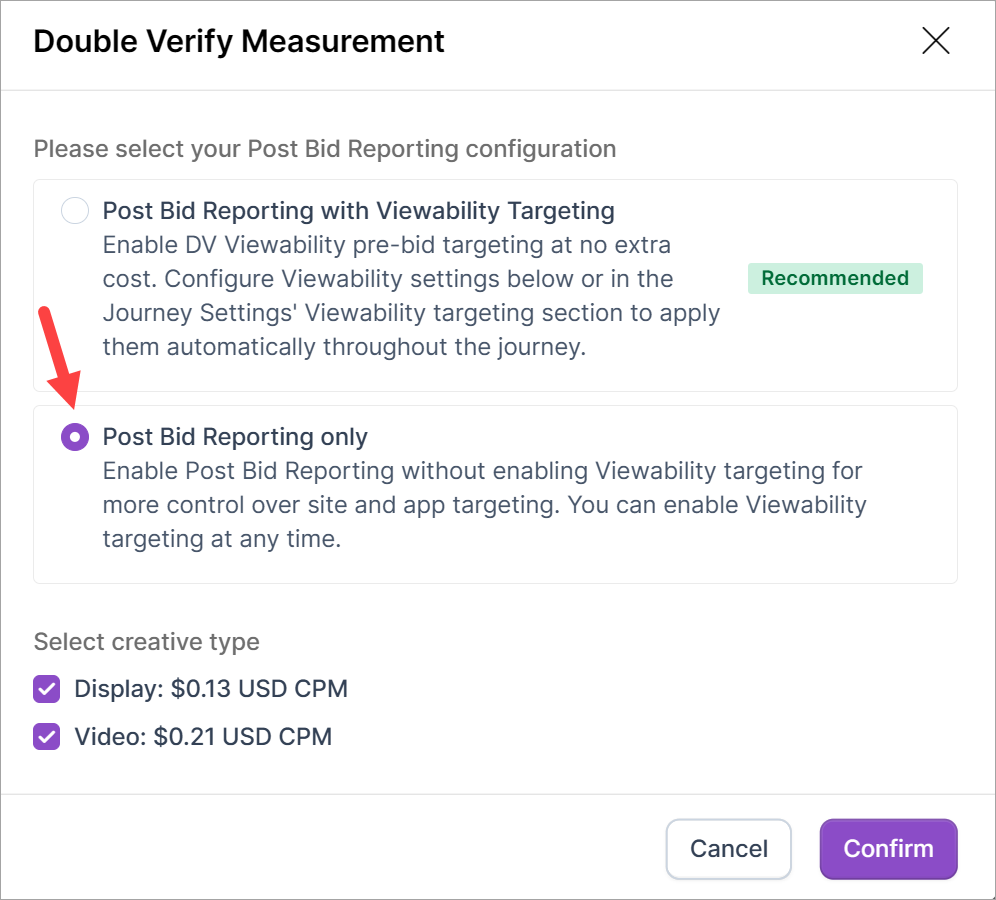Click the Video: $0.21 USD CPM label
This screenshot has width=996, height=900.
pyautogui.click(x=203, y=737)
